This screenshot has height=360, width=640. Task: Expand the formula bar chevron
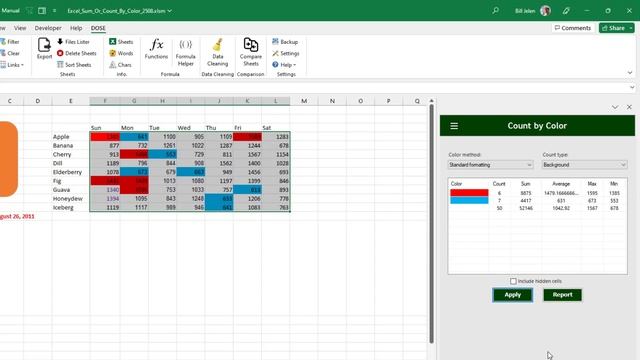tap(632, 87)
